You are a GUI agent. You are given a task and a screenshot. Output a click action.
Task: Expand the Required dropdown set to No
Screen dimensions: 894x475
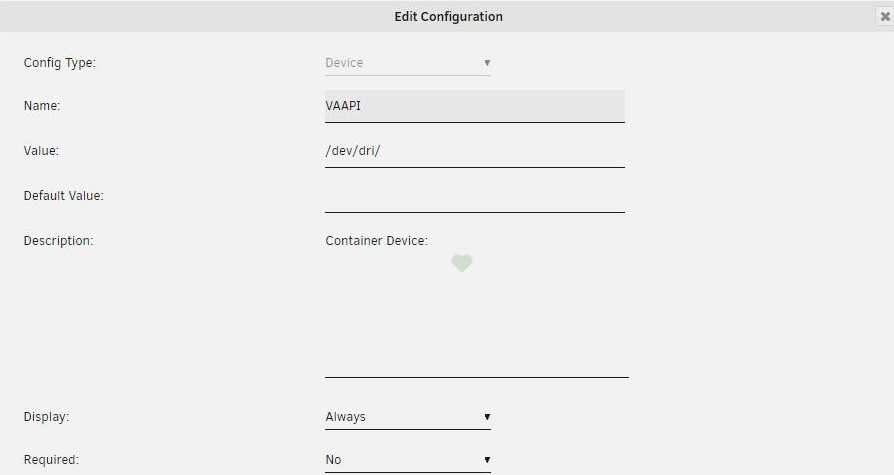[x=407, y=460]
